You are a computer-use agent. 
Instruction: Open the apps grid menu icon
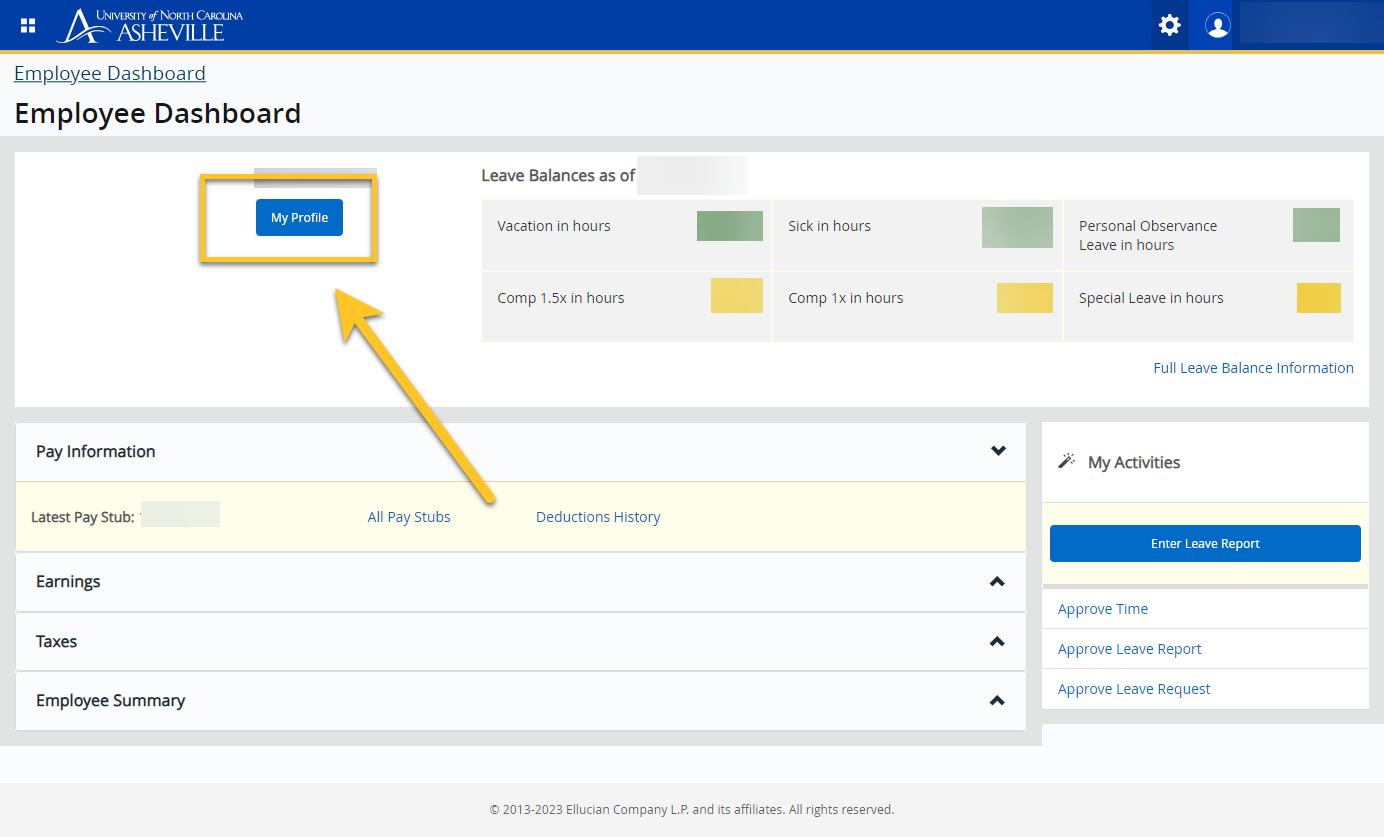(28, 25)
